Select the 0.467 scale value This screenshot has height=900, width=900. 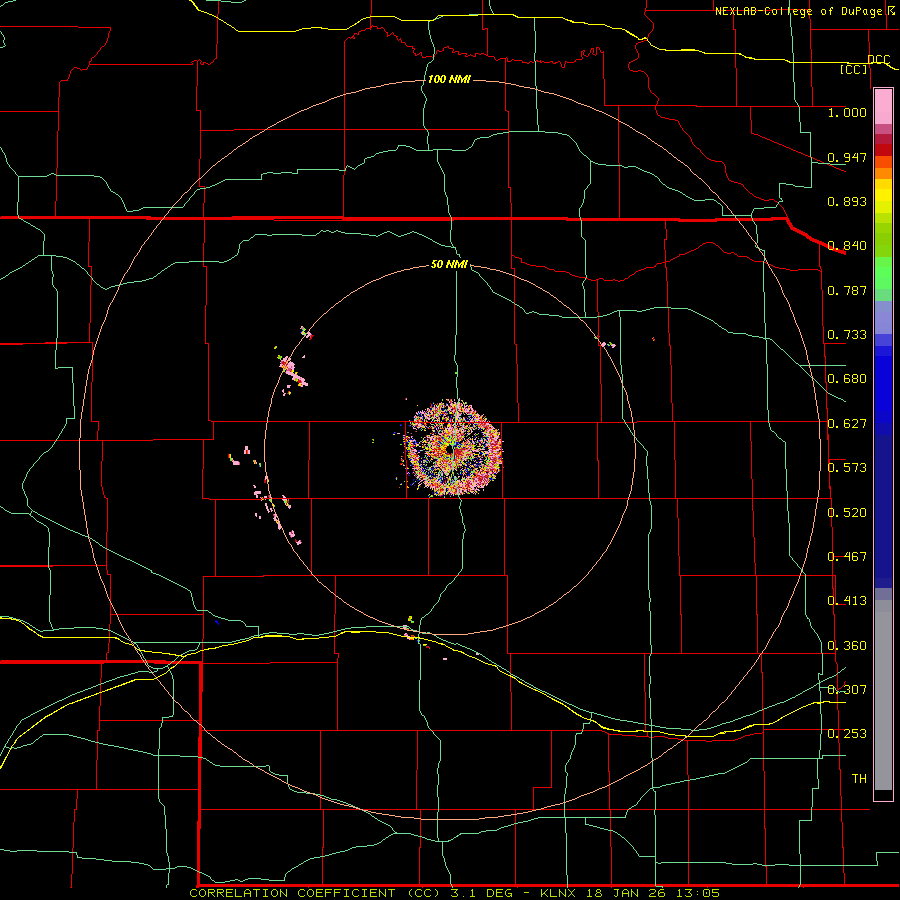coord(847,557)
